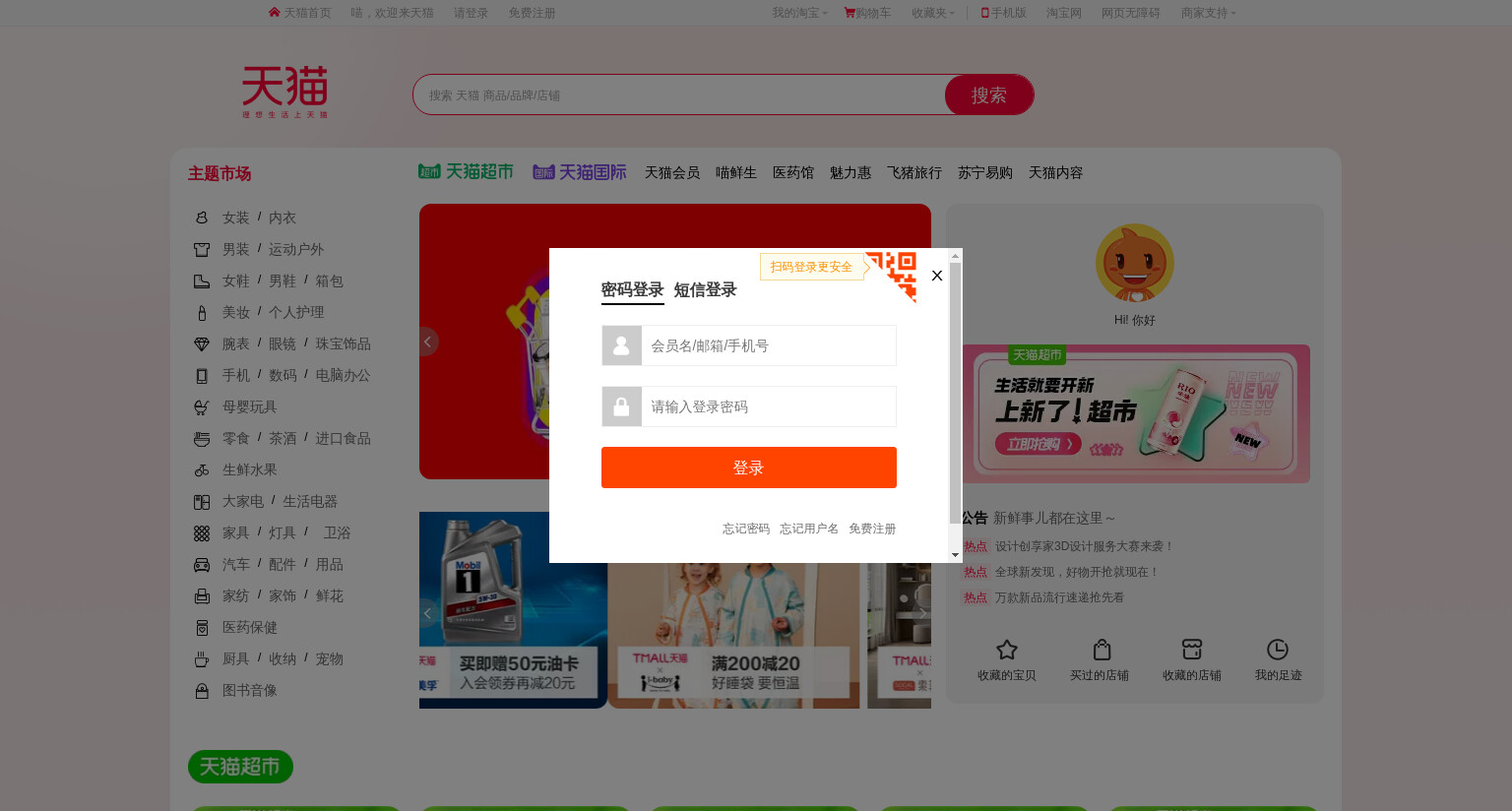The image size is (1512, 811).
Task: Click the Tmall 天猫 logo
Action: [285, 92]
